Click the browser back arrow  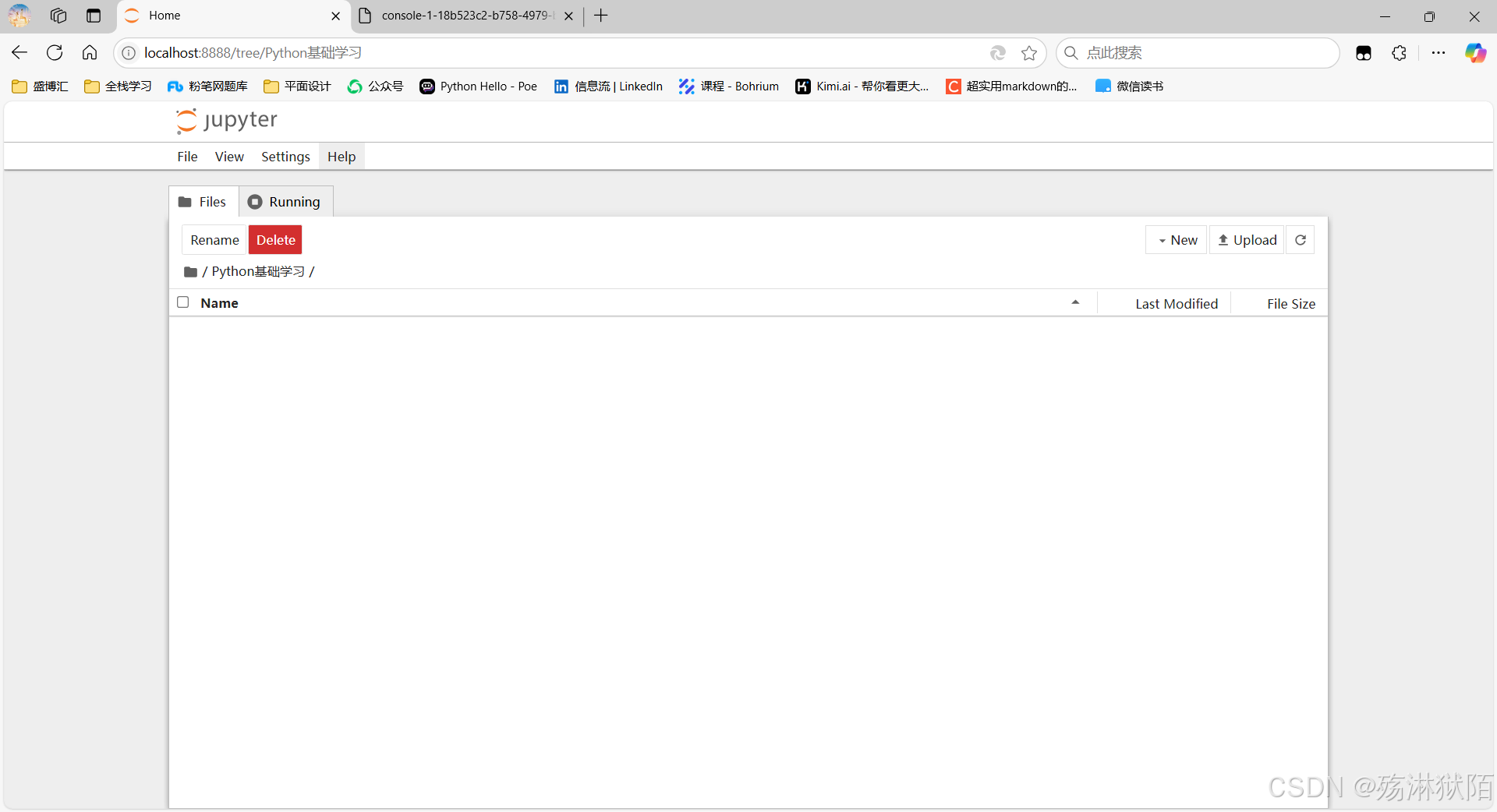[19, 53]
